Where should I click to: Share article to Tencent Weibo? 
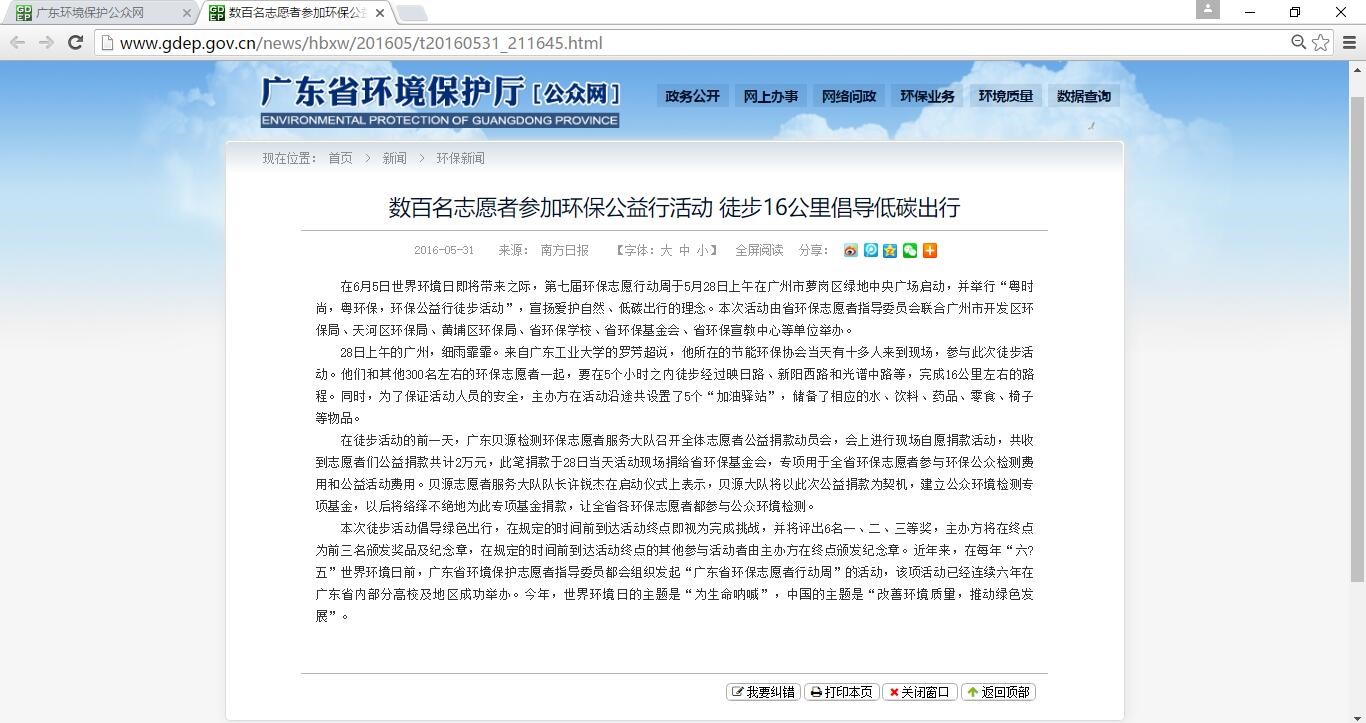coord(870,250)
